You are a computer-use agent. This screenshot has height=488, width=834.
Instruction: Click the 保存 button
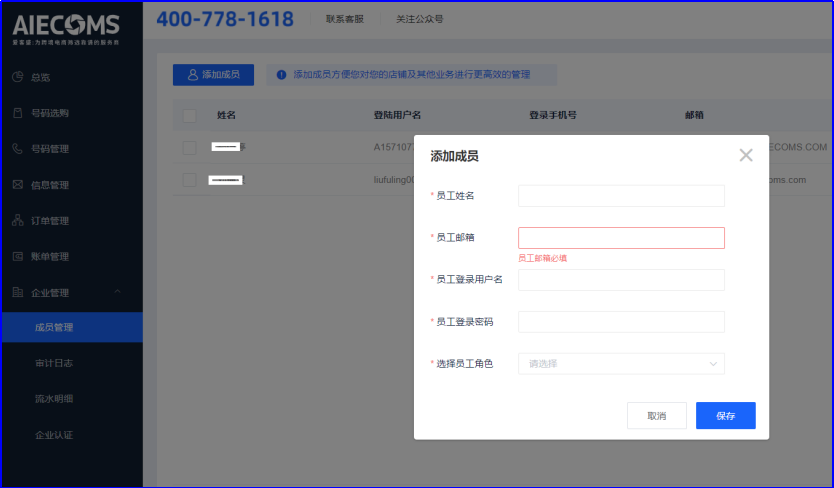725,416
